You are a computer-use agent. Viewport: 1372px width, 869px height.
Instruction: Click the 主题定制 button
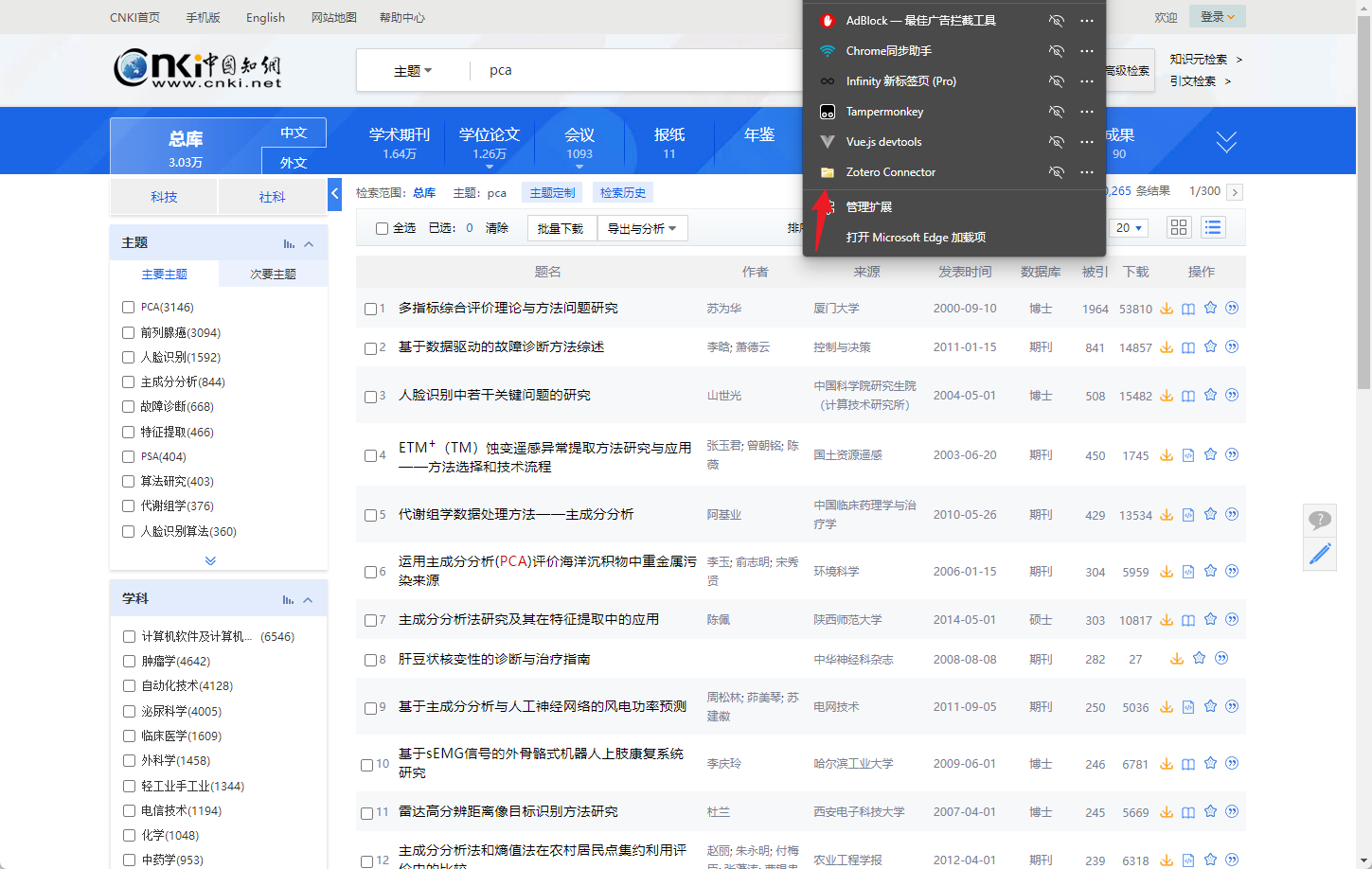click(x=552, y=192)
